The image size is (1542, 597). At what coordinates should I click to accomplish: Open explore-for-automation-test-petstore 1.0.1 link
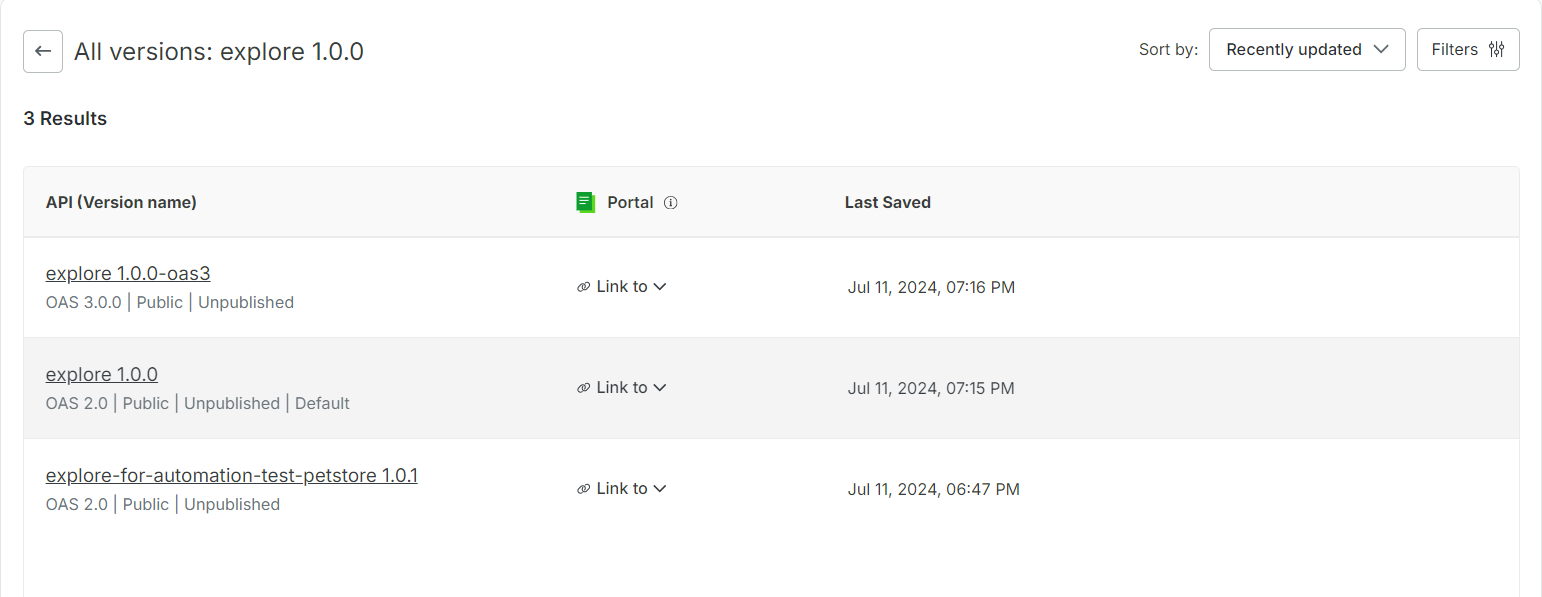[x=231, y=475]
